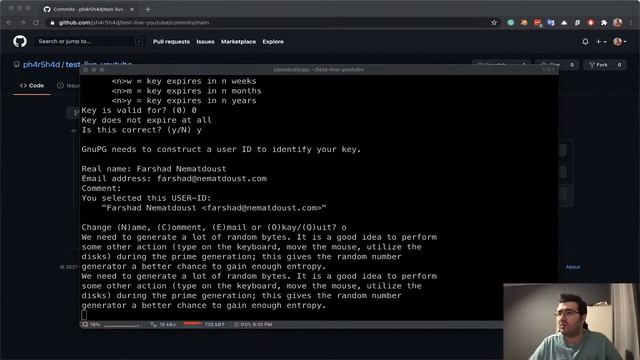Open a new browser tab

coord(148,9)
